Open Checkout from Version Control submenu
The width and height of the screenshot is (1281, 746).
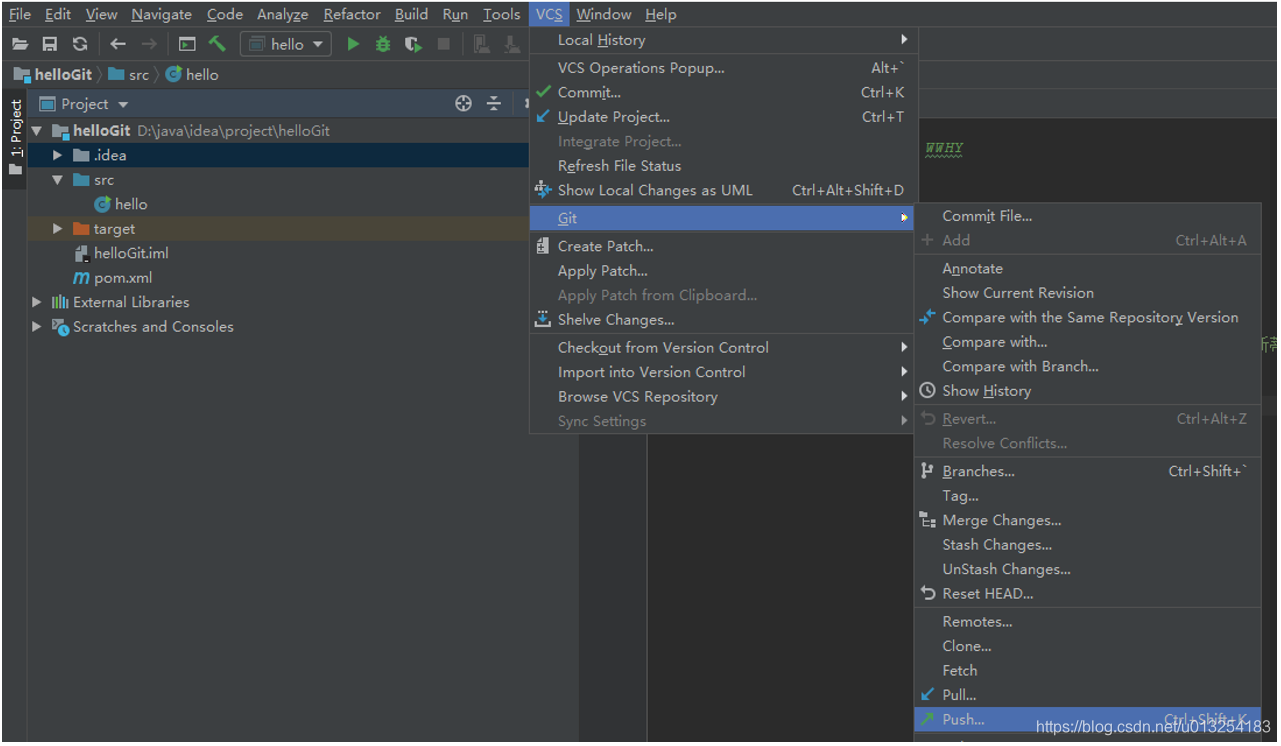coord(722,348)
